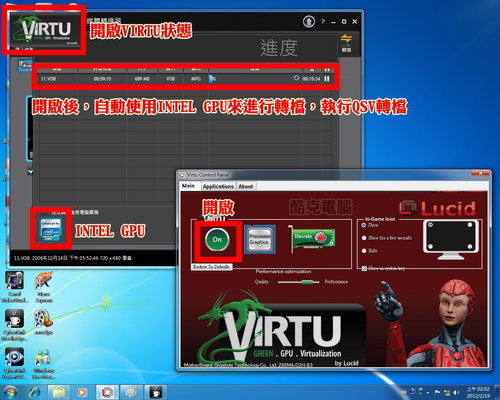Open Nero Express desktop shortcut
This screenshot has height=400, width=500.
click(44, 286)
